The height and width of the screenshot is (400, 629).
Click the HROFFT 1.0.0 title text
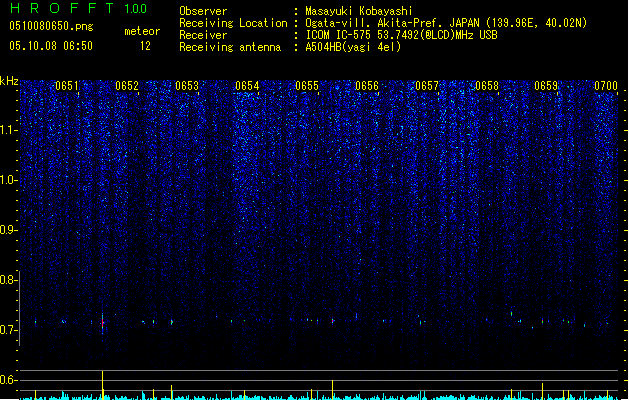click(79, 8)
